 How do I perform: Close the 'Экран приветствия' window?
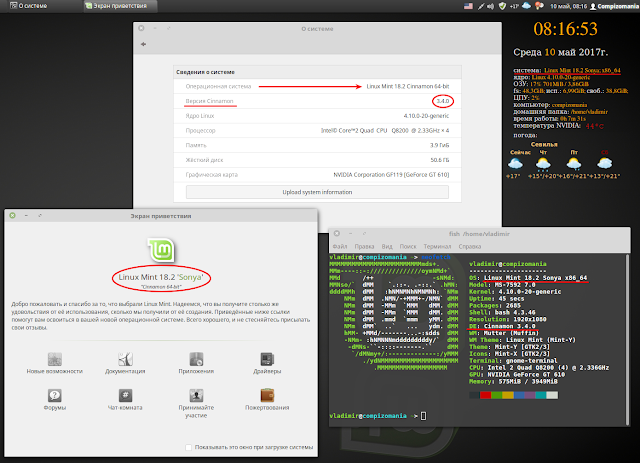click(x=12, y=215)
